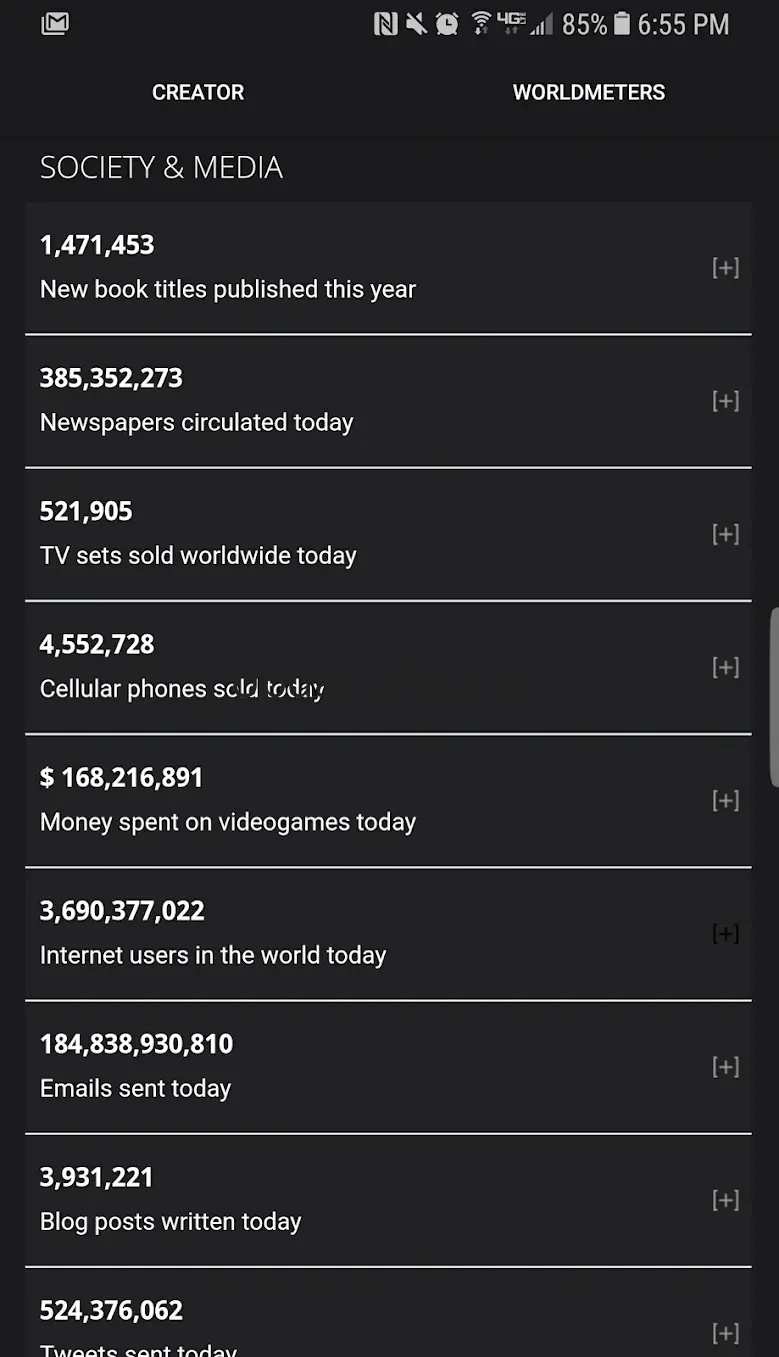The height and width of the screenshot is (1357, 779).
Task: Expand the TV sets sold worldwide entry
Action: point(725,534)
